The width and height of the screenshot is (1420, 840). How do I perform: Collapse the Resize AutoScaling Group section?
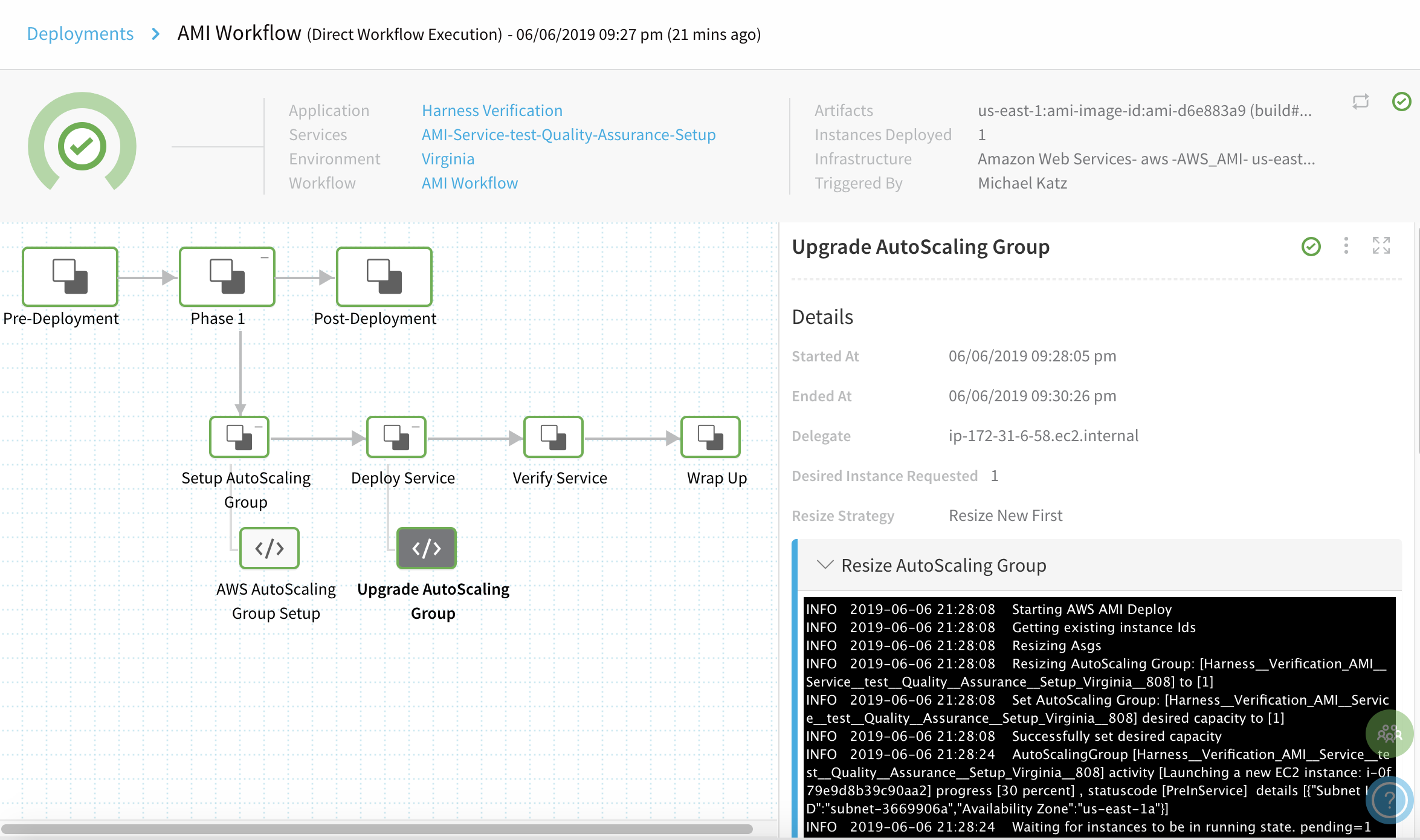tap(824, 565)
